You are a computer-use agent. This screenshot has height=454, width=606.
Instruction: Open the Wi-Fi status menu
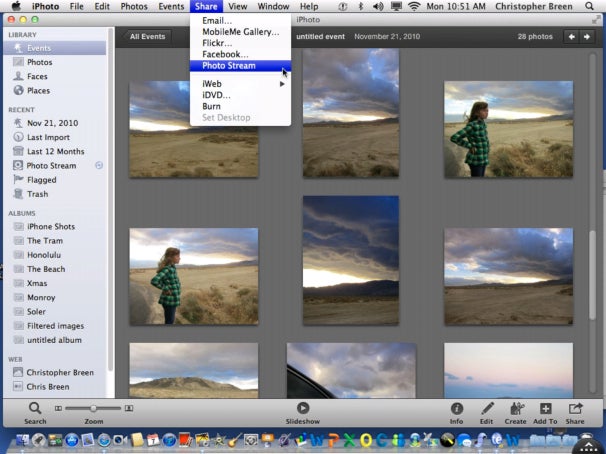[x=414, y=6]
